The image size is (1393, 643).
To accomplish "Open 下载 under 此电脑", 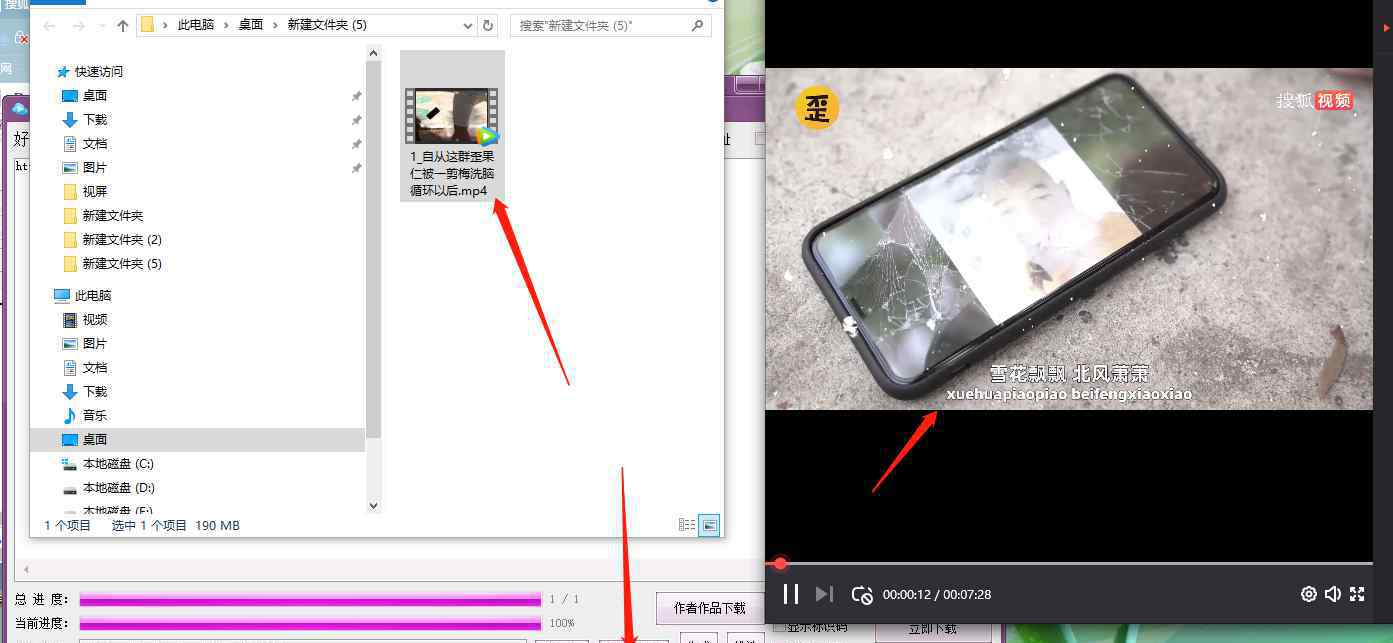I will [94, 391].
